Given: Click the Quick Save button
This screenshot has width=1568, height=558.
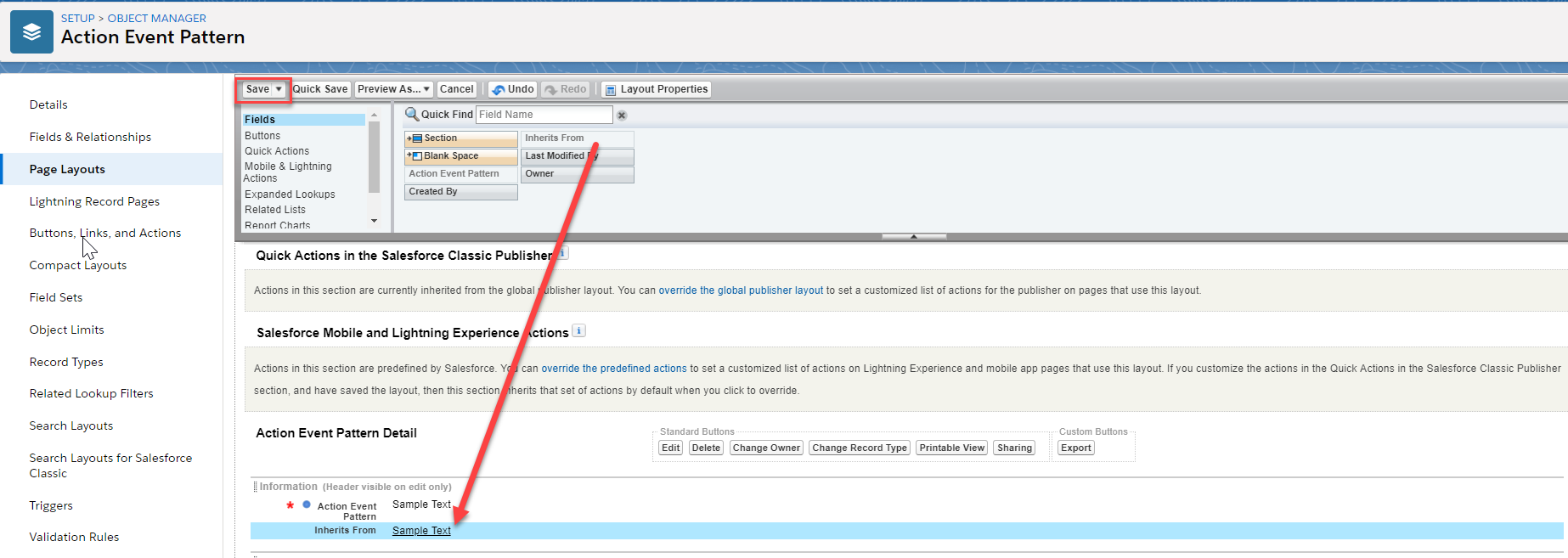Looking at the screenshot, I should point(320,89).
